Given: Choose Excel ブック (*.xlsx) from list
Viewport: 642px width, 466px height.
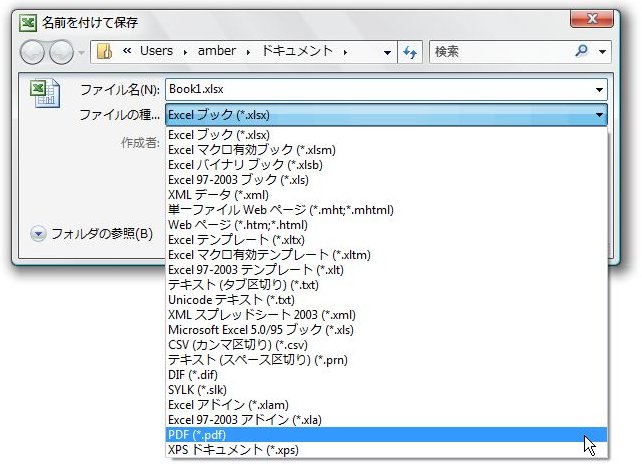Looking at the screenshot, I should click(387, 135).
